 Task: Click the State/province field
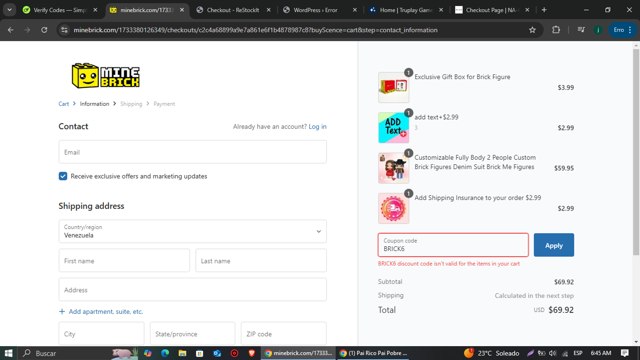192,333
